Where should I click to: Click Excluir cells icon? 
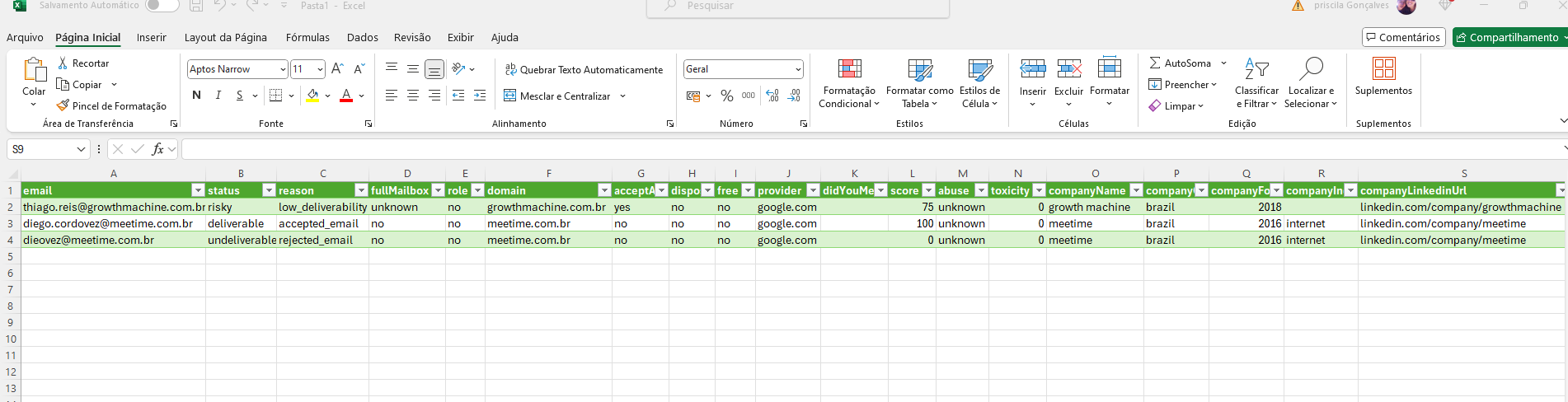(1069, 68)
